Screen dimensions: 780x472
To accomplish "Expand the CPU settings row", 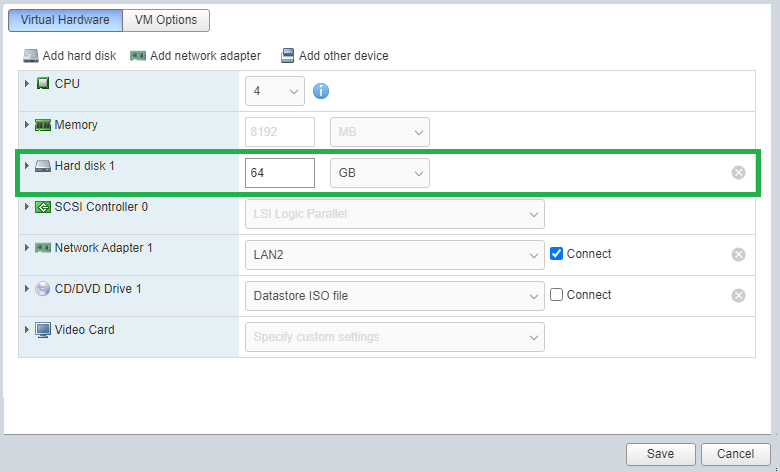I will click(x=27, y=84).
